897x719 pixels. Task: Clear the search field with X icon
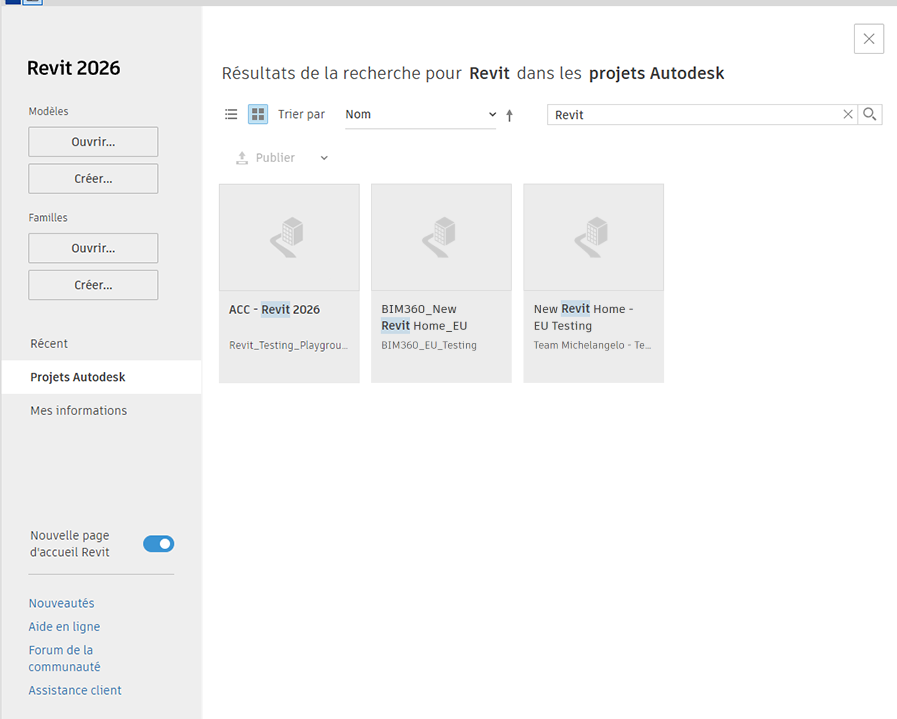848,115
